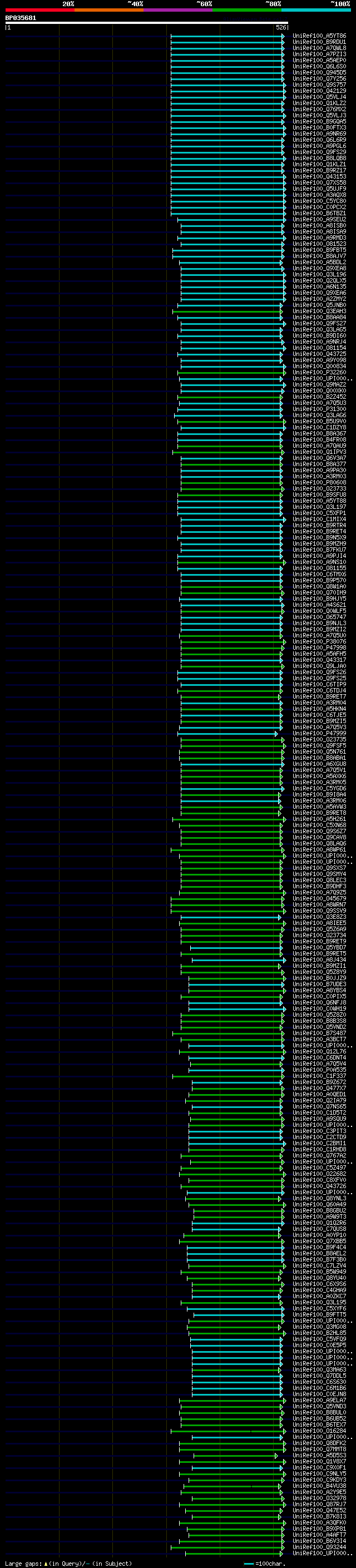
Task: Choose entry UniRef100_B8LQB8
Action: tap(319, 159)
